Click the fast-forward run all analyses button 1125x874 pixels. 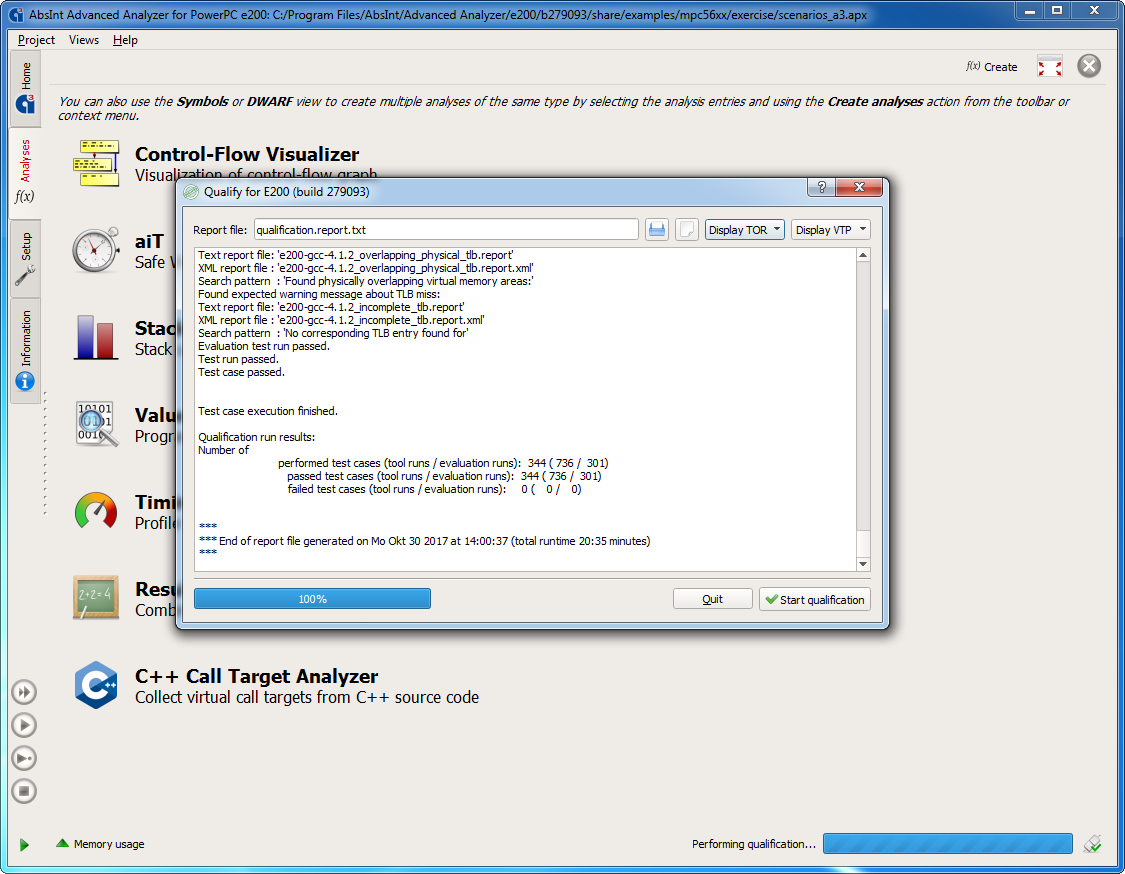(24, 692)
